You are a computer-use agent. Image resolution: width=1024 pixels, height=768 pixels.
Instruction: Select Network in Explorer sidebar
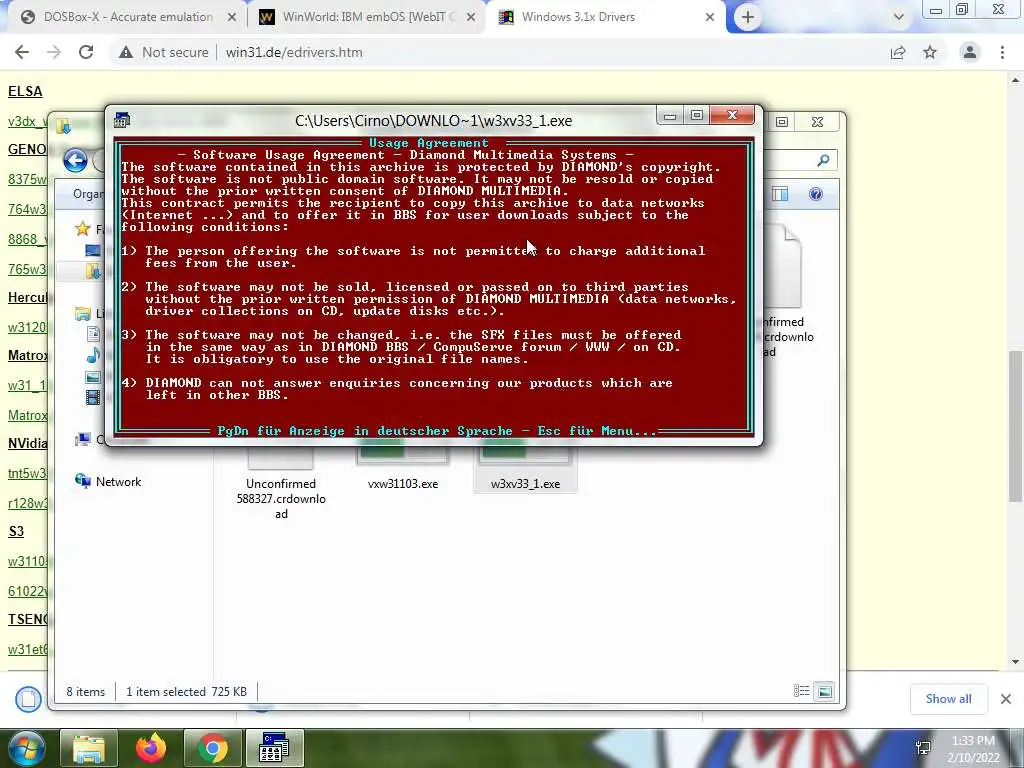[x=118, y=481]
